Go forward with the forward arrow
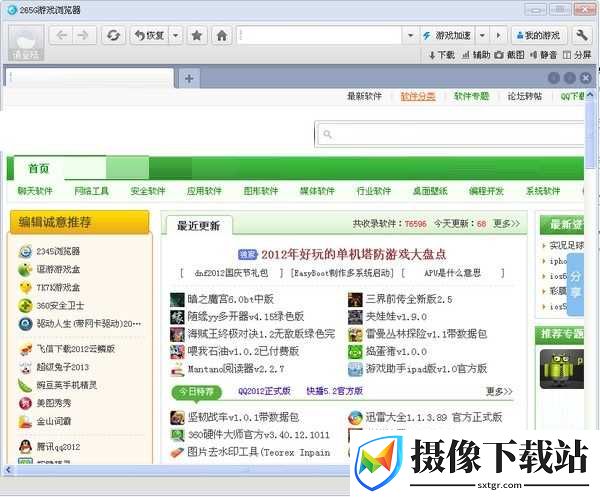This screenshot has width=600, height=497. [x=83, y=36]
